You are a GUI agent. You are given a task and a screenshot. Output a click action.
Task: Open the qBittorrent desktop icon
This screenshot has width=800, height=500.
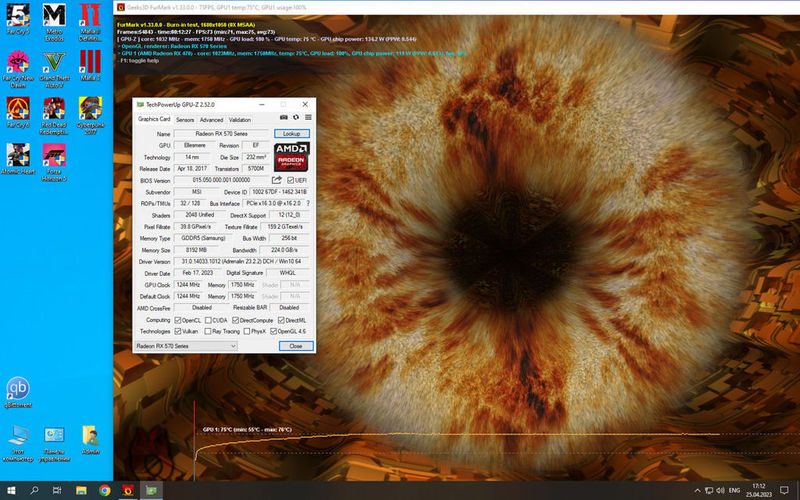[18, 392]
